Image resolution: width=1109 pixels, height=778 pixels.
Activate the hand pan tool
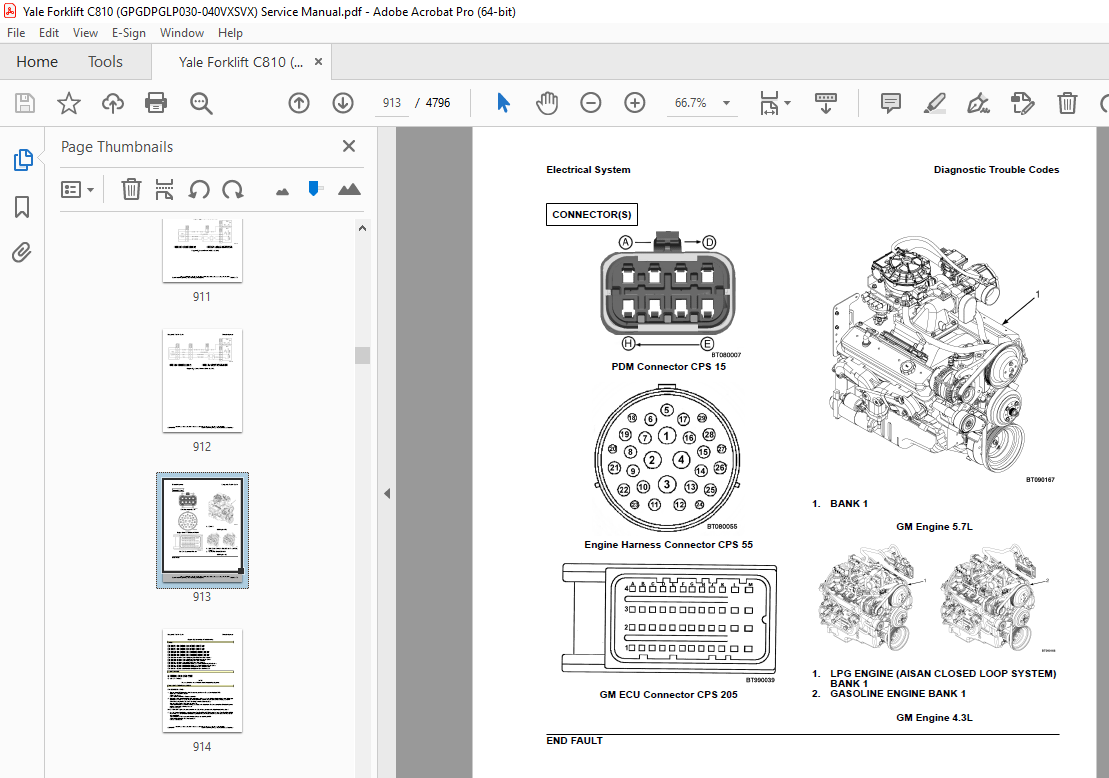tap(547, 103)
